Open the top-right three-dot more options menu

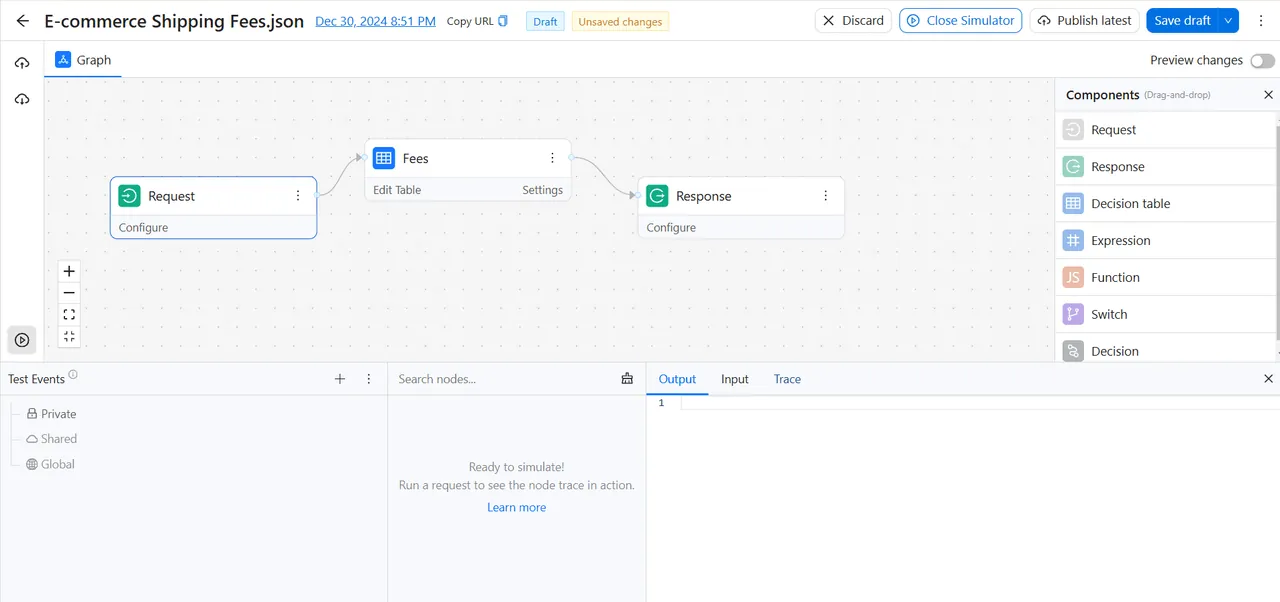1260,20
